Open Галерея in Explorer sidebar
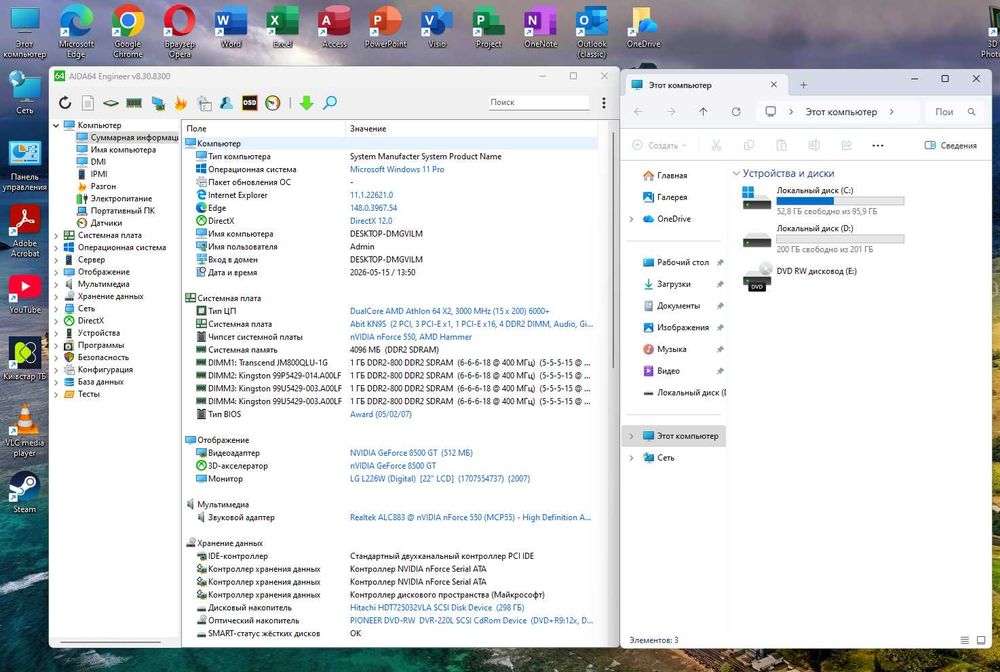1000x672 pixels. 672,197
